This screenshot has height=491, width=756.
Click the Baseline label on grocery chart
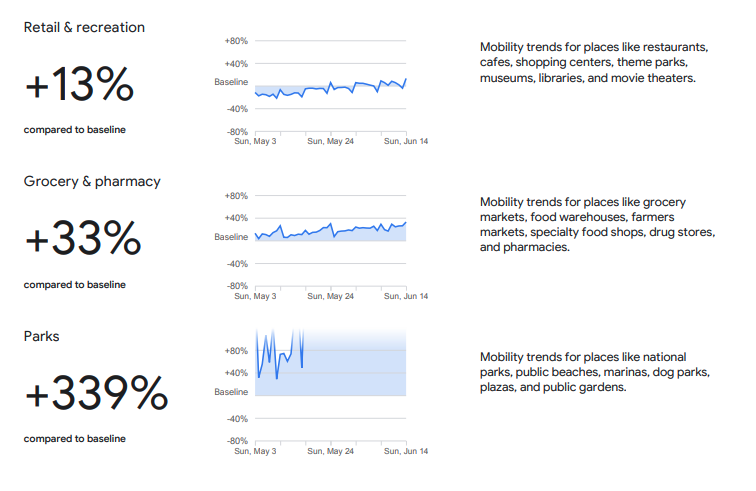(231, 237)
